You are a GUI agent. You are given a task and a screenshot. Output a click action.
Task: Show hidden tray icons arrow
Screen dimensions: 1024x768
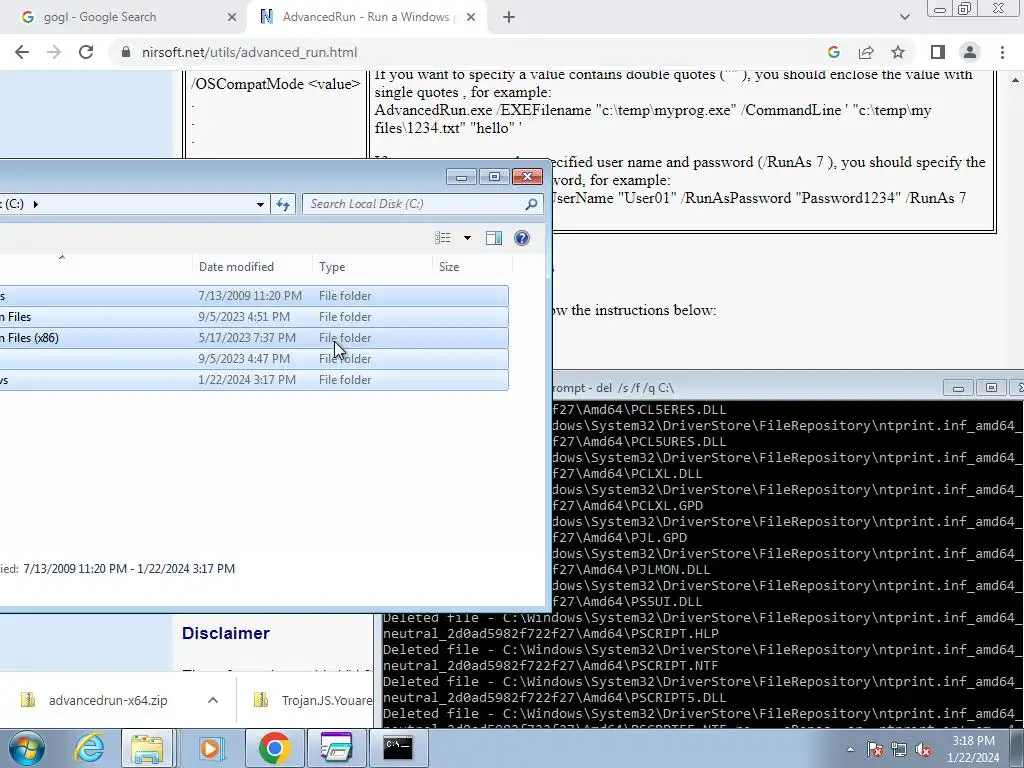pyautogui.click(x=850, y=749)
